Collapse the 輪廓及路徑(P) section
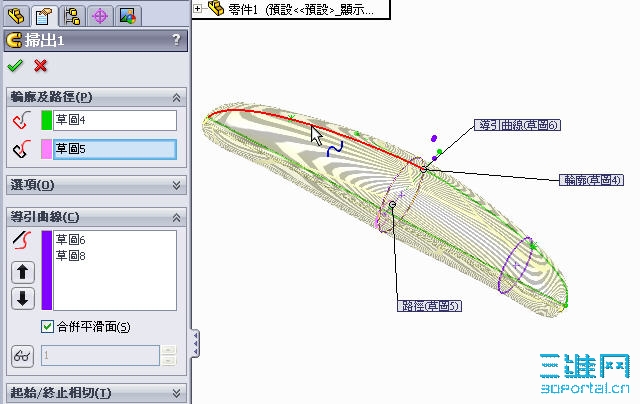 176,98
